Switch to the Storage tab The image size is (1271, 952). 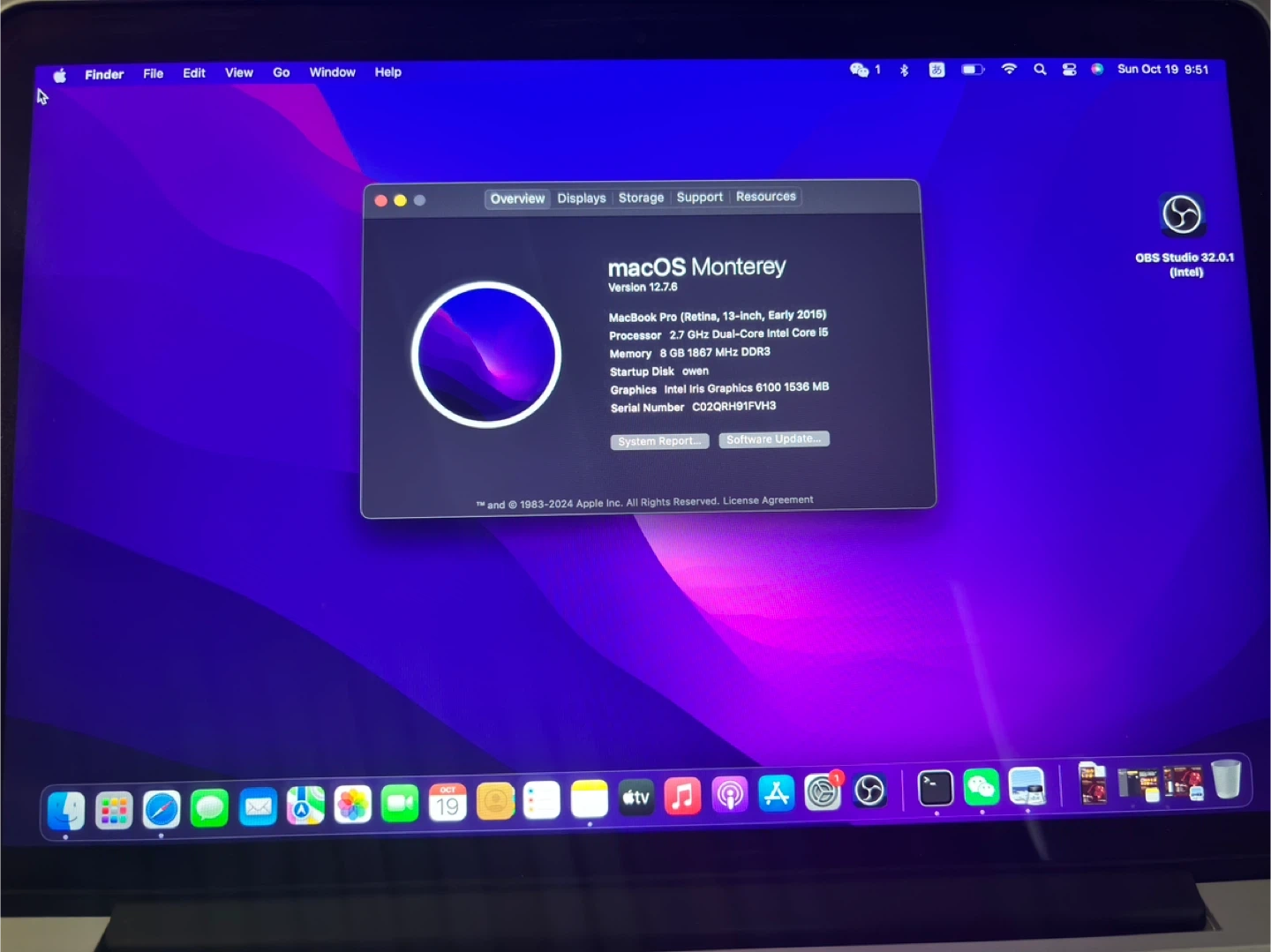(641, 198)
